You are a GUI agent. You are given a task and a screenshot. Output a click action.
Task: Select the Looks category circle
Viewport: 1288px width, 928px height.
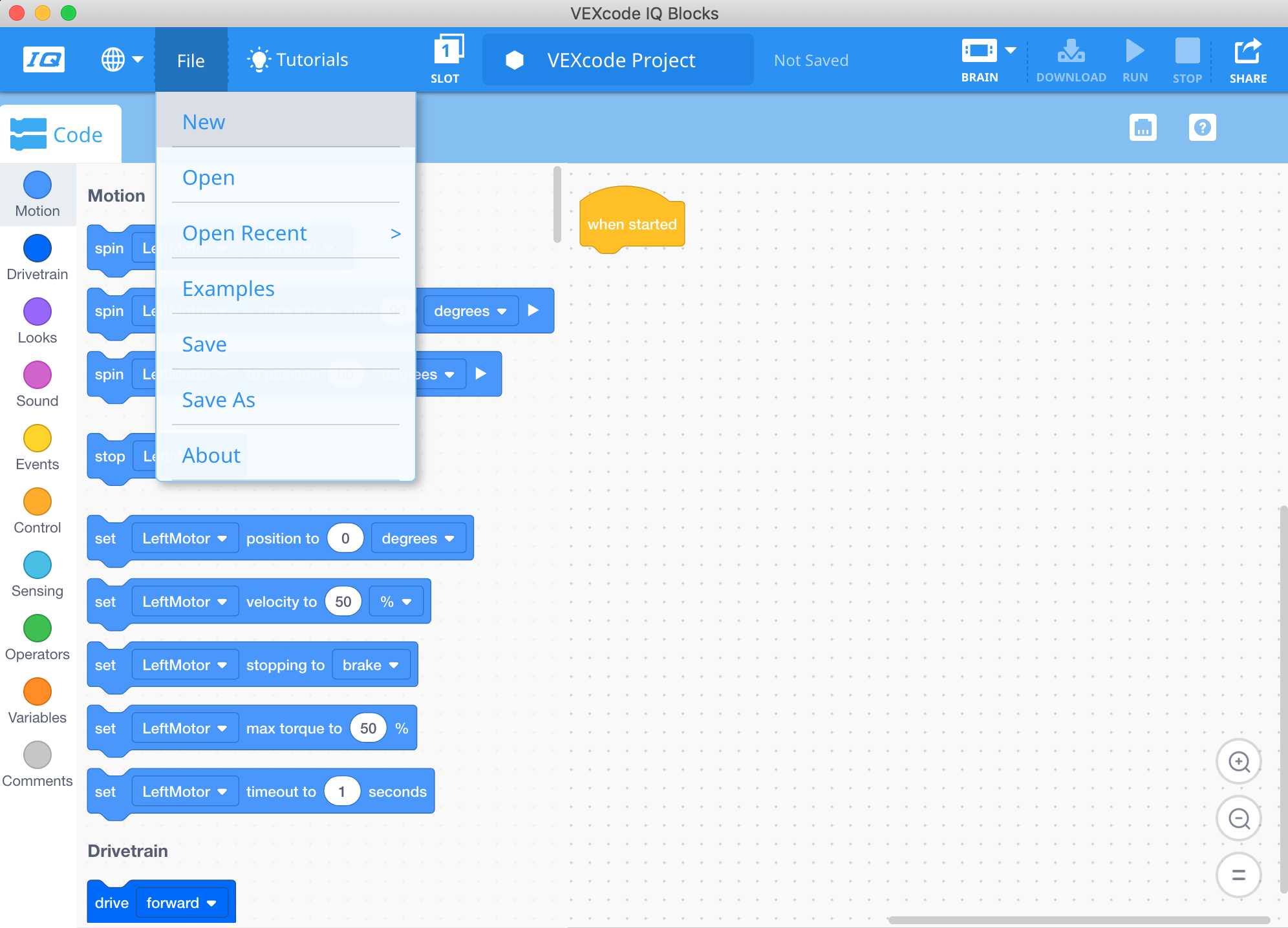[x=38, y=311]
